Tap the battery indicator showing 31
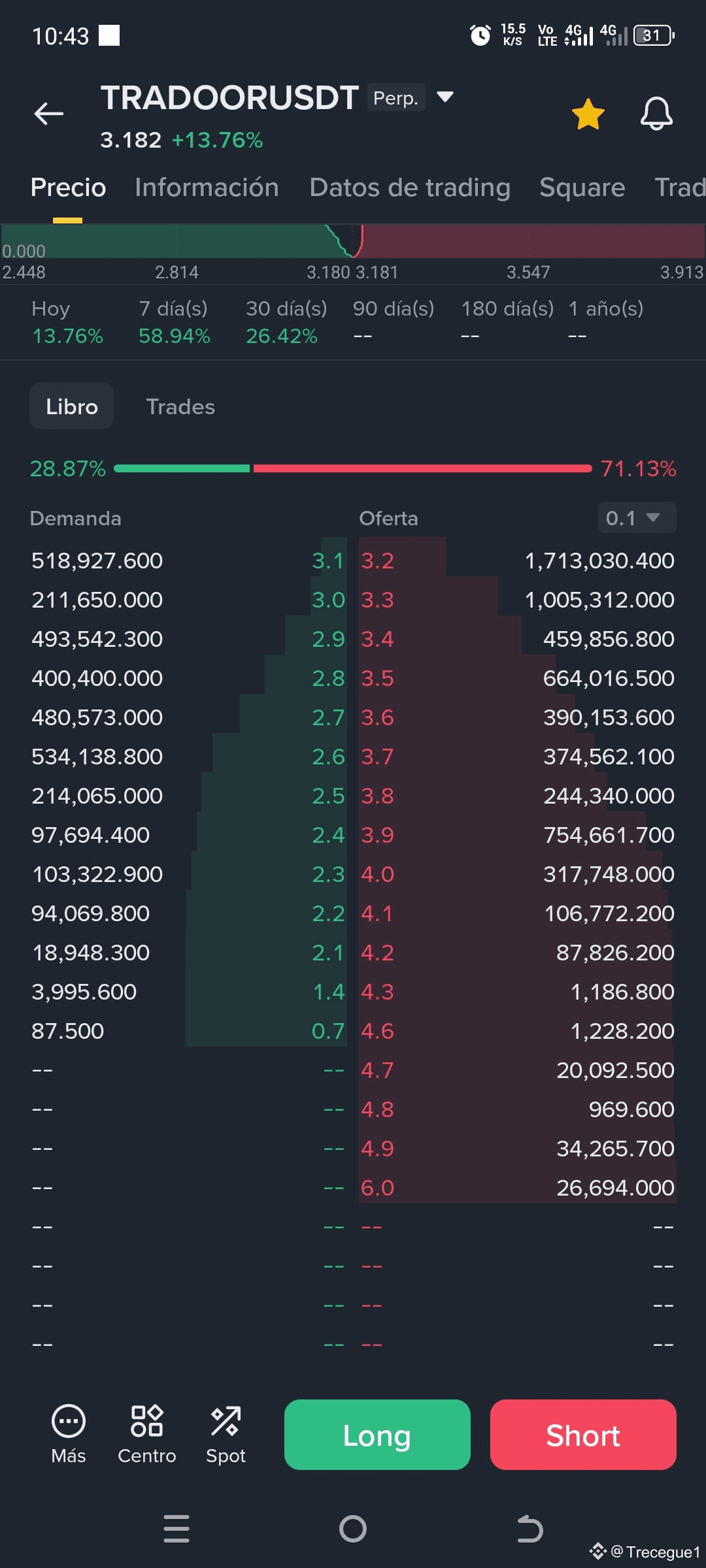This screenshot has width=706, height=1568. tap(654, 35)
